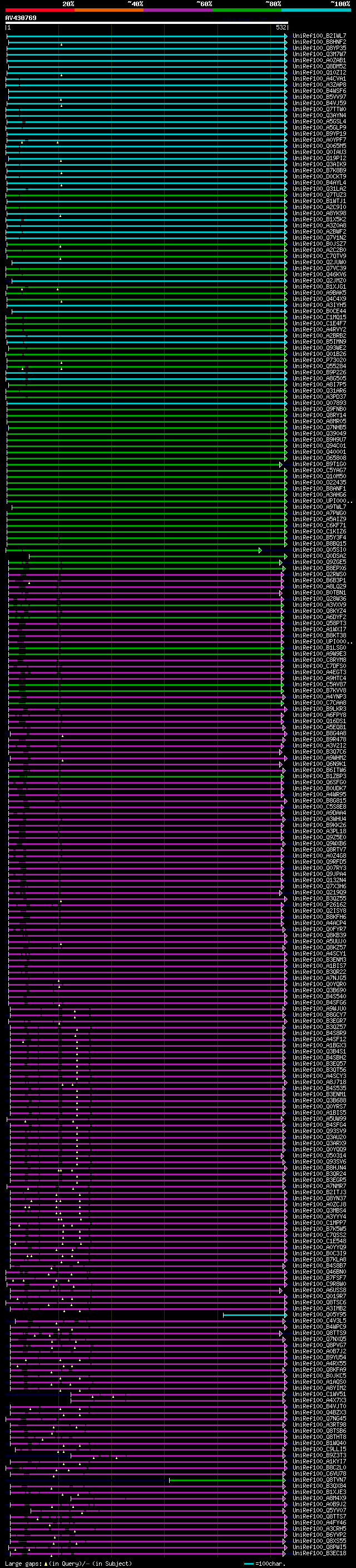Click the green alignment bar for UniRef100_Q8TVN7

coord(228,1480)
